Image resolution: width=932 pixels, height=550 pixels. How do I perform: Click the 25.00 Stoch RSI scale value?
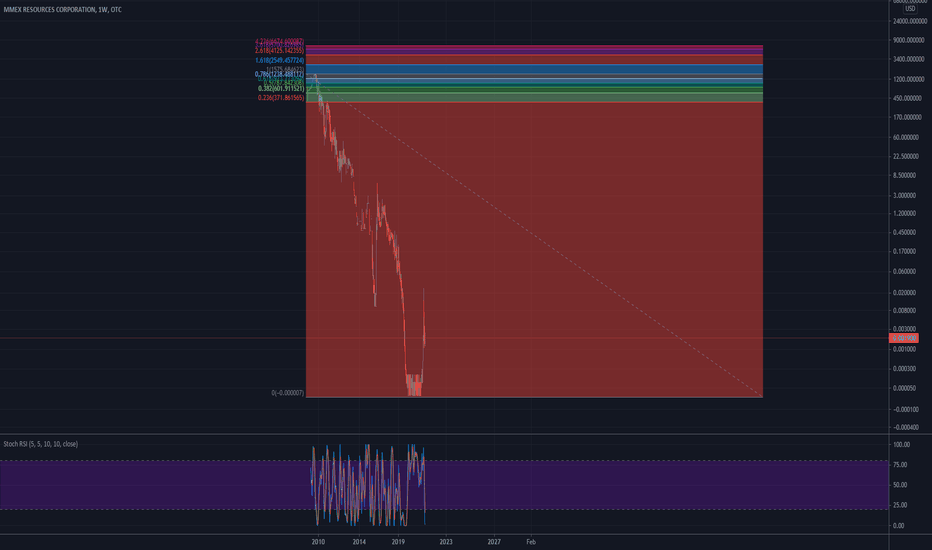click(x=900, y=505)
